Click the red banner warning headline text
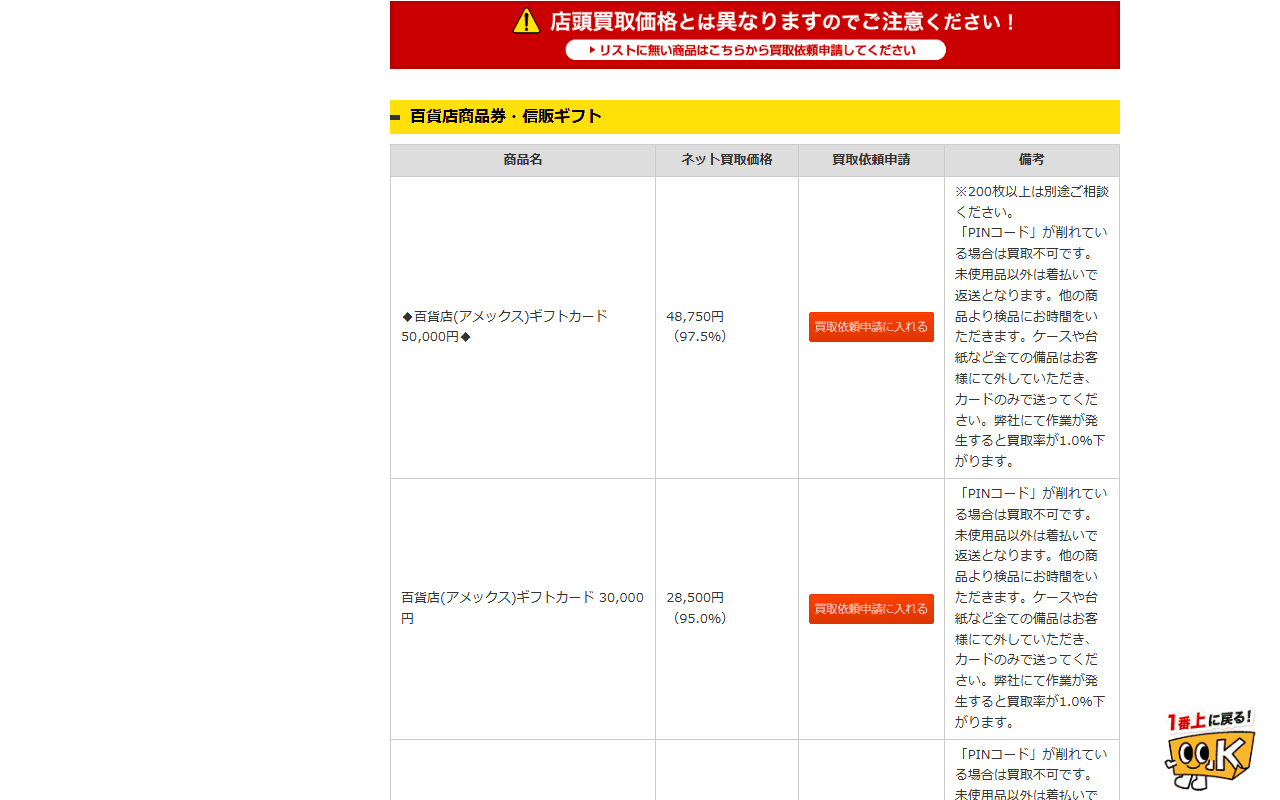The image size is (1280, 800). [783, 21]
